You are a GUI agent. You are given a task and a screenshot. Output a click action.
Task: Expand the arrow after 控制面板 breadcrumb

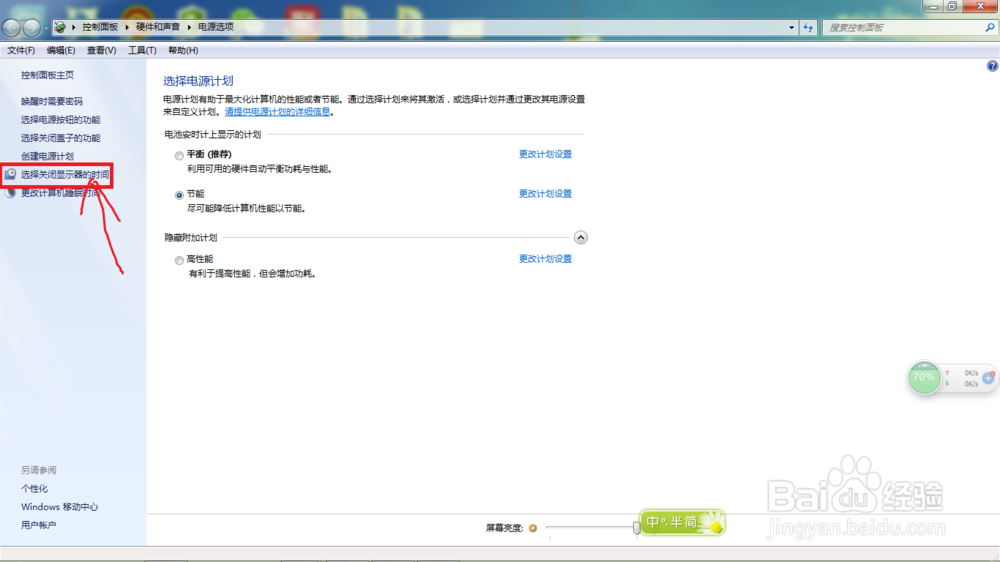[127, 27]
